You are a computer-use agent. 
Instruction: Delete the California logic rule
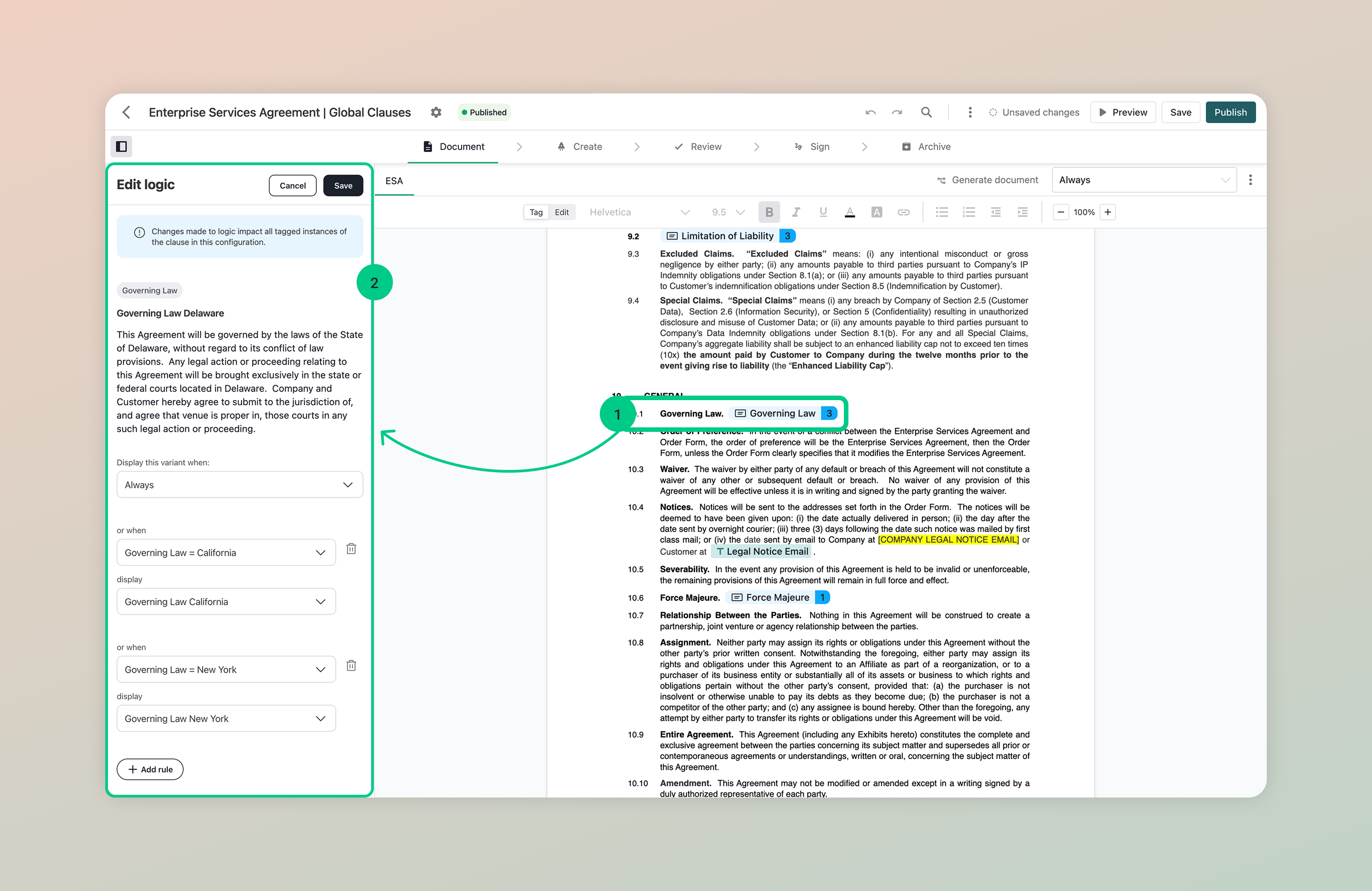click(351, 548)
